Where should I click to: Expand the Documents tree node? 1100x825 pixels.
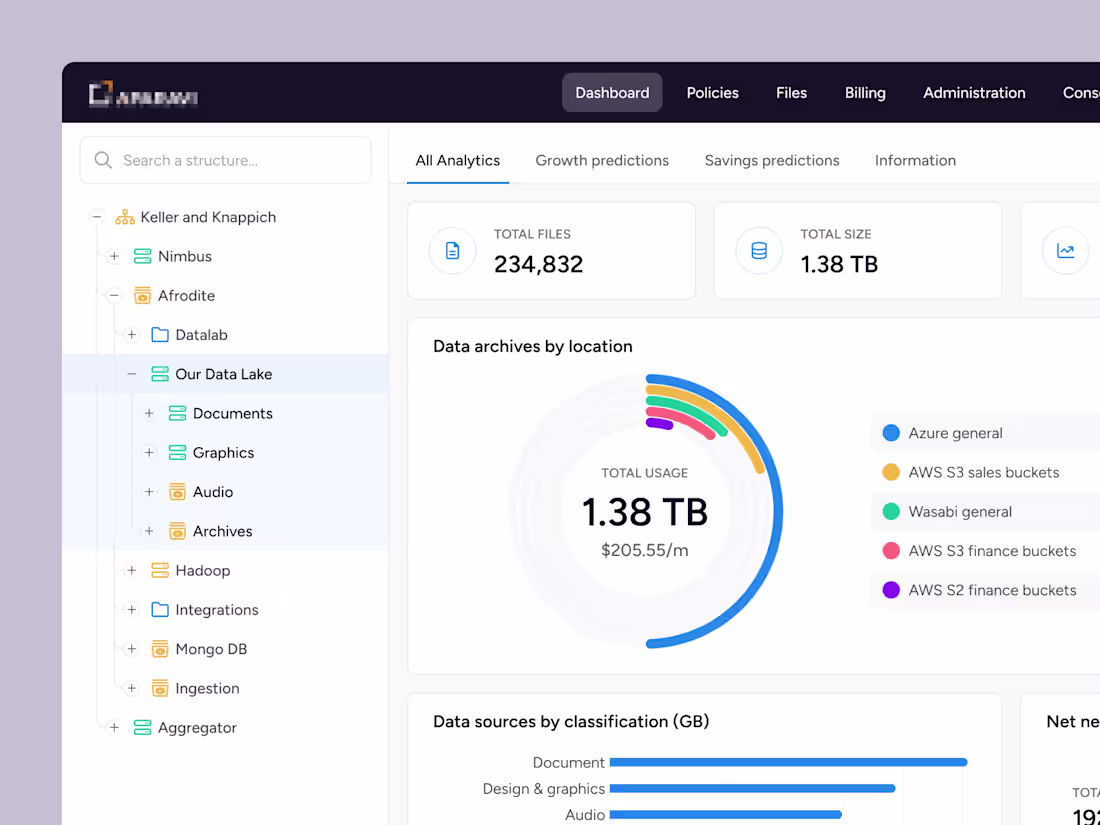149,413
